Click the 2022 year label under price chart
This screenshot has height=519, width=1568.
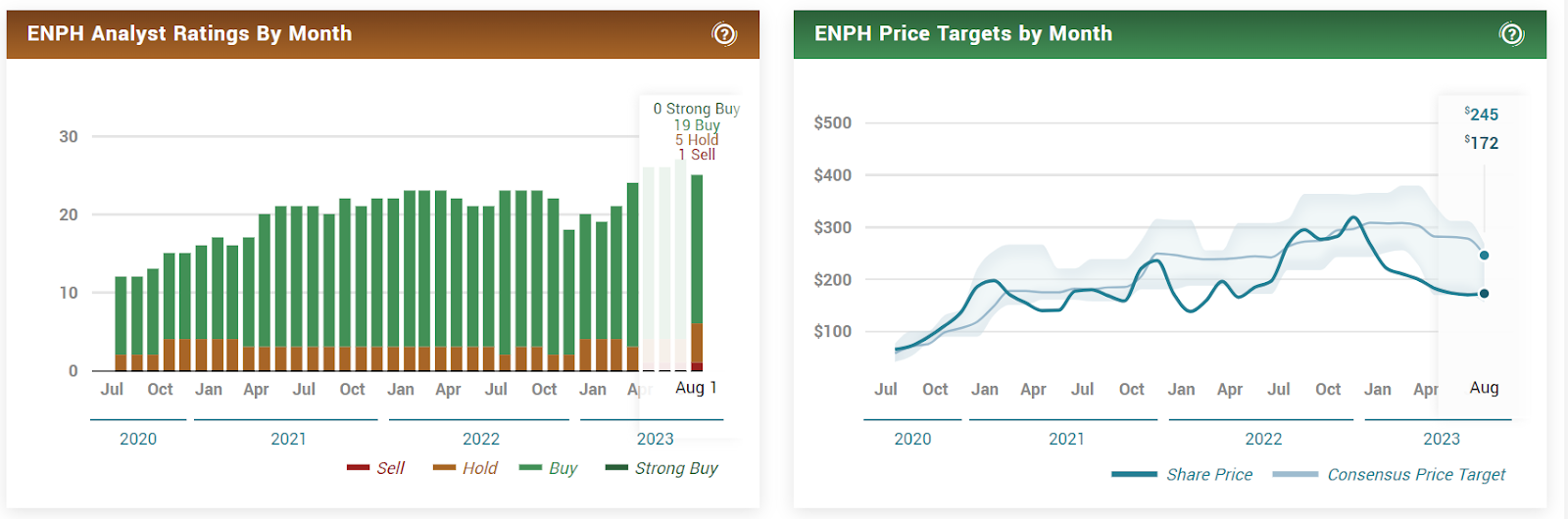point(1263,439)
